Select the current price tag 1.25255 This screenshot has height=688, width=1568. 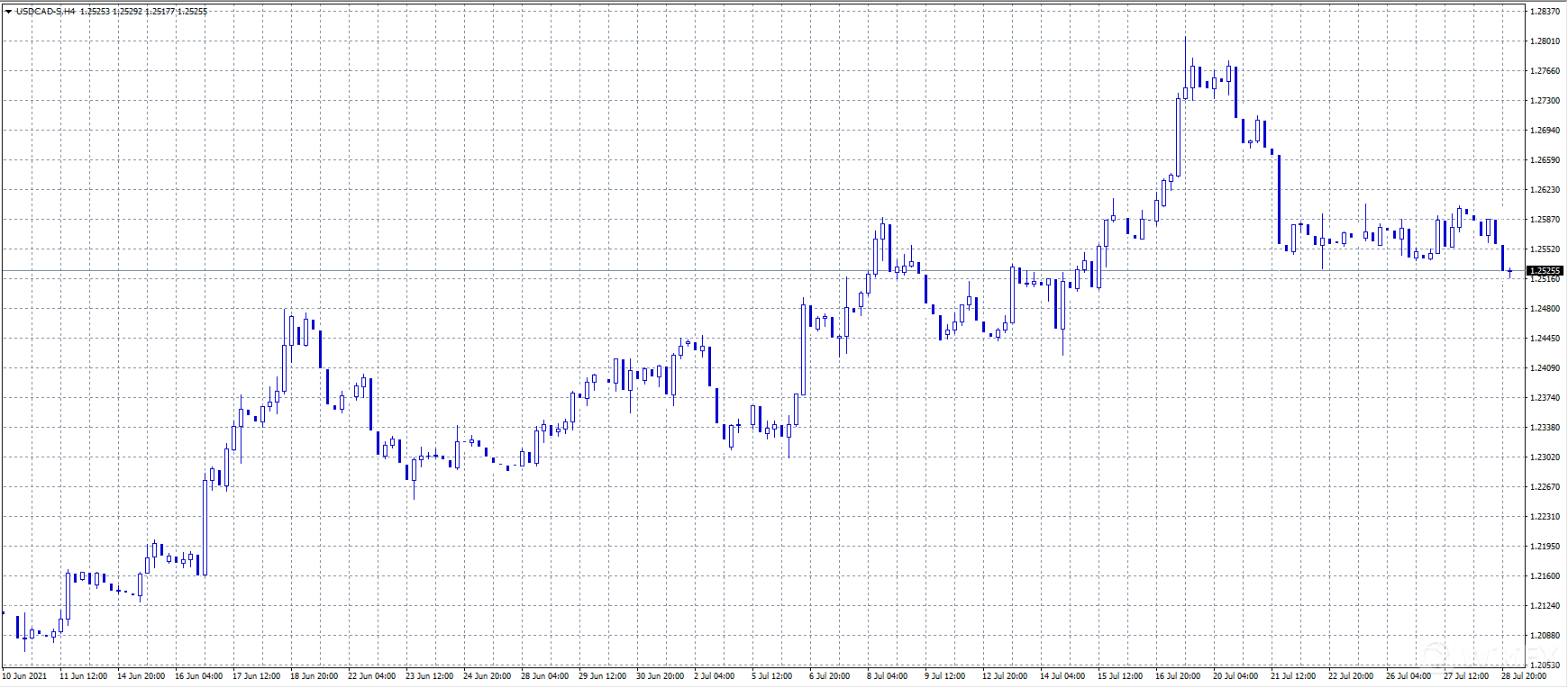(x=1545, y=270)
